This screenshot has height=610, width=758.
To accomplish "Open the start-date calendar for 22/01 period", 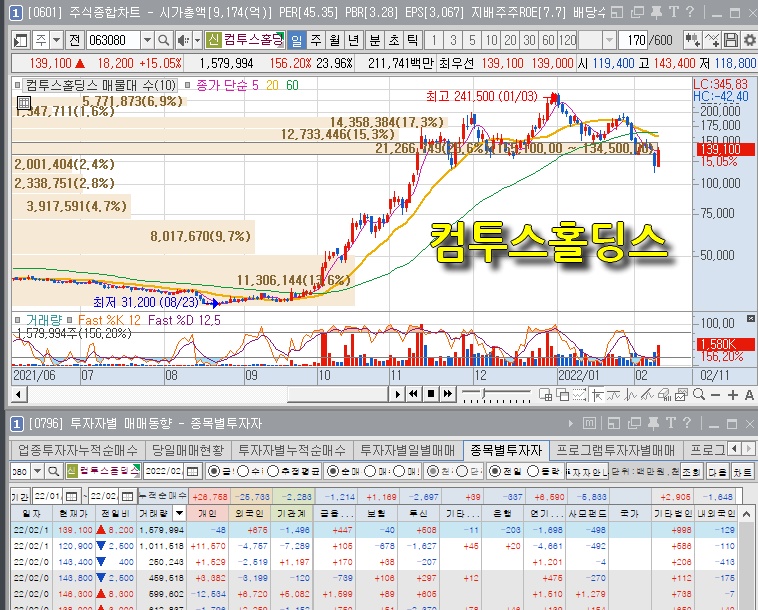I will coord(71,496).
